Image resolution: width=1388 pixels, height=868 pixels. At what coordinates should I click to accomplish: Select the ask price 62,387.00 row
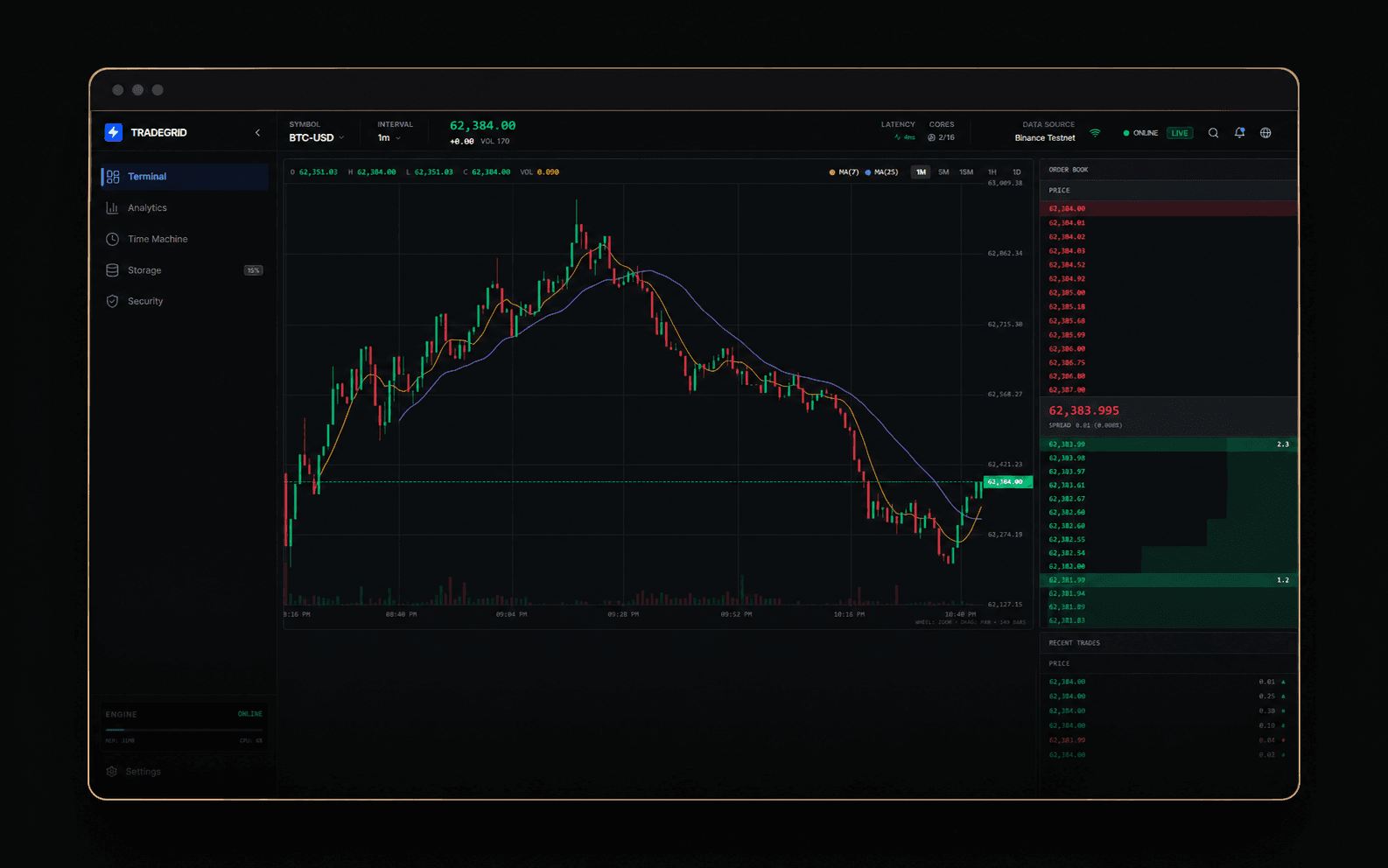coord(1168,390)
